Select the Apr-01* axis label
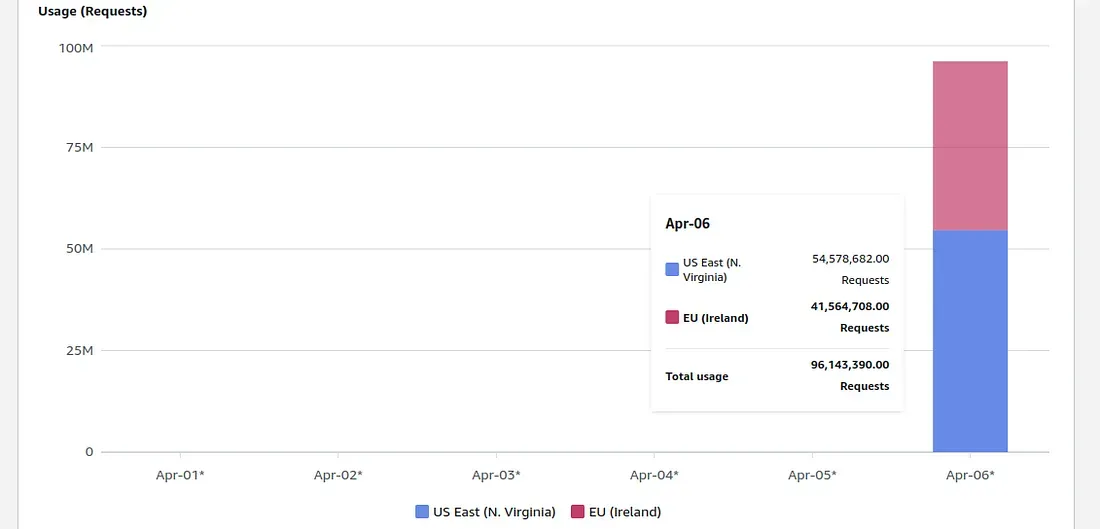This screenshot has height=529, width=1100. pyautogui.click(x=180, y=475)
